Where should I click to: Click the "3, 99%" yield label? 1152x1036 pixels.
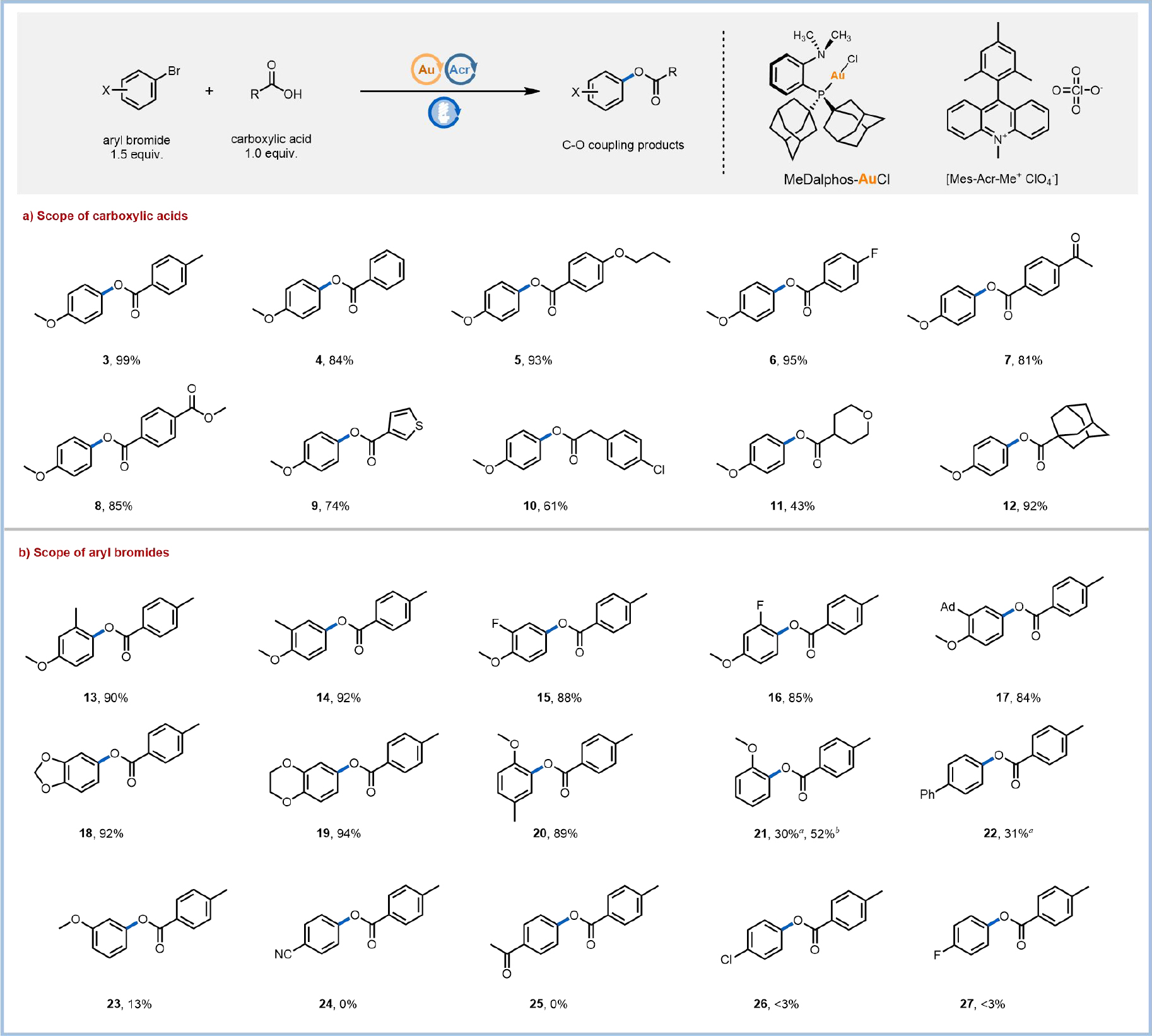121,360
